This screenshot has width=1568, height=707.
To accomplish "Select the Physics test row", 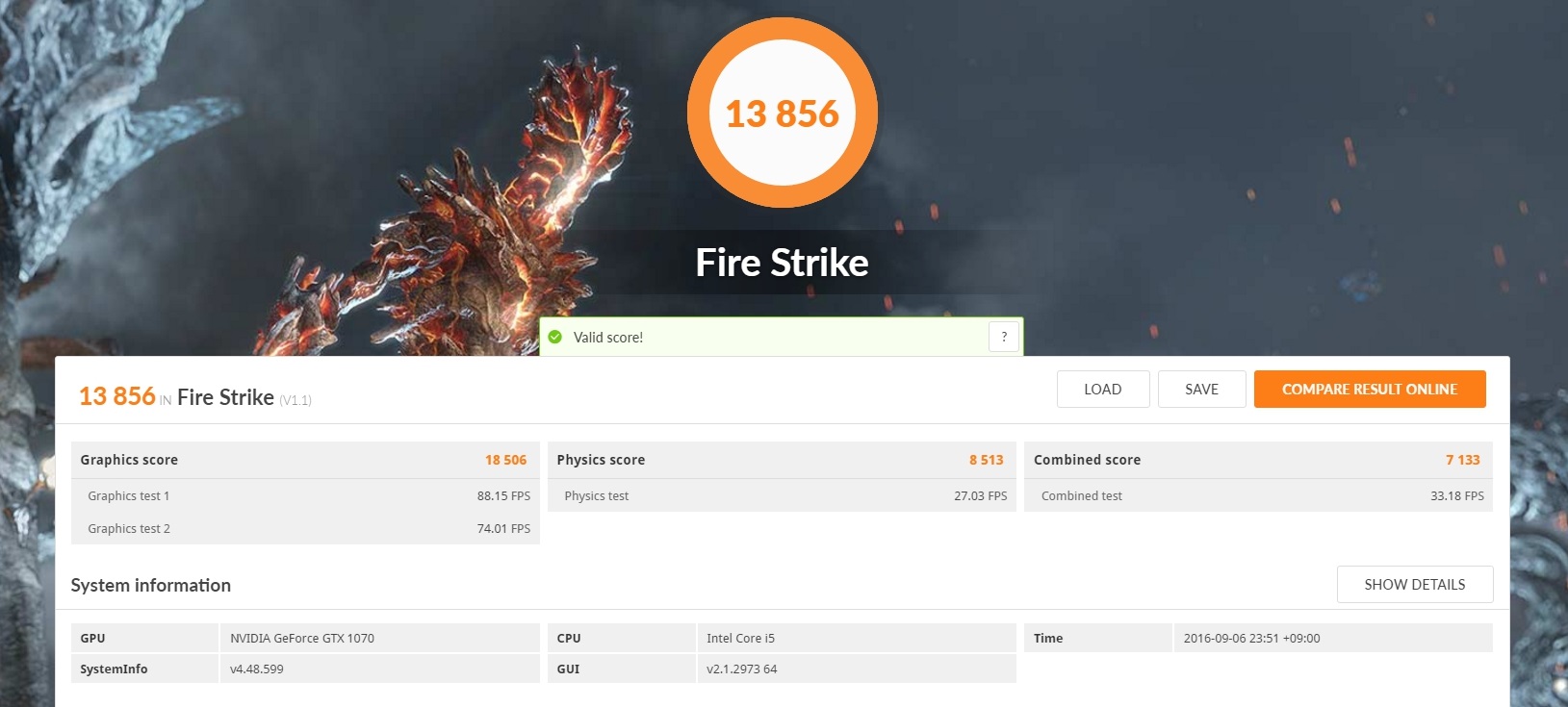I will point(782,495).
